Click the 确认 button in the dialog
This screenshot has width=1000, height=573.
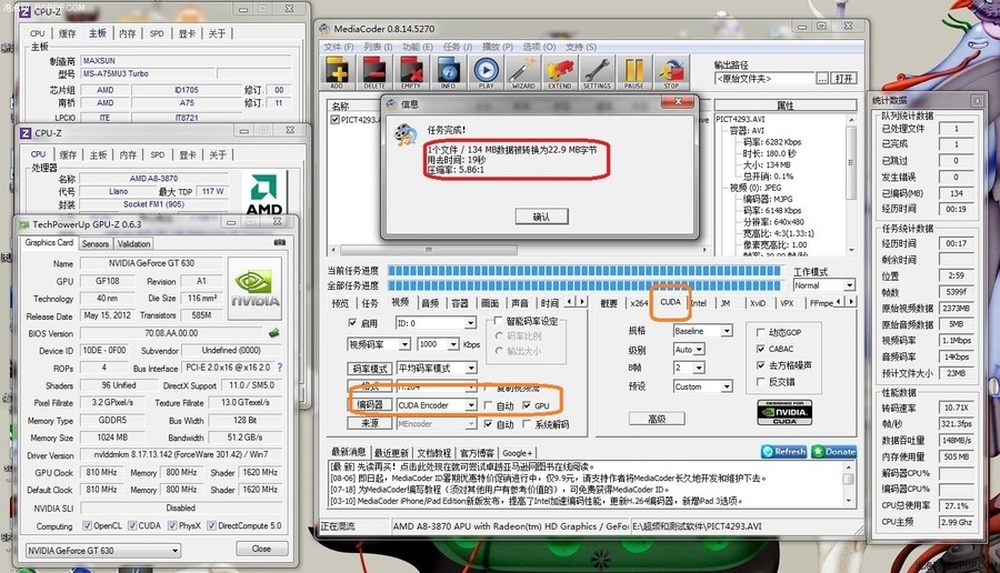click(x=541, y=217)
